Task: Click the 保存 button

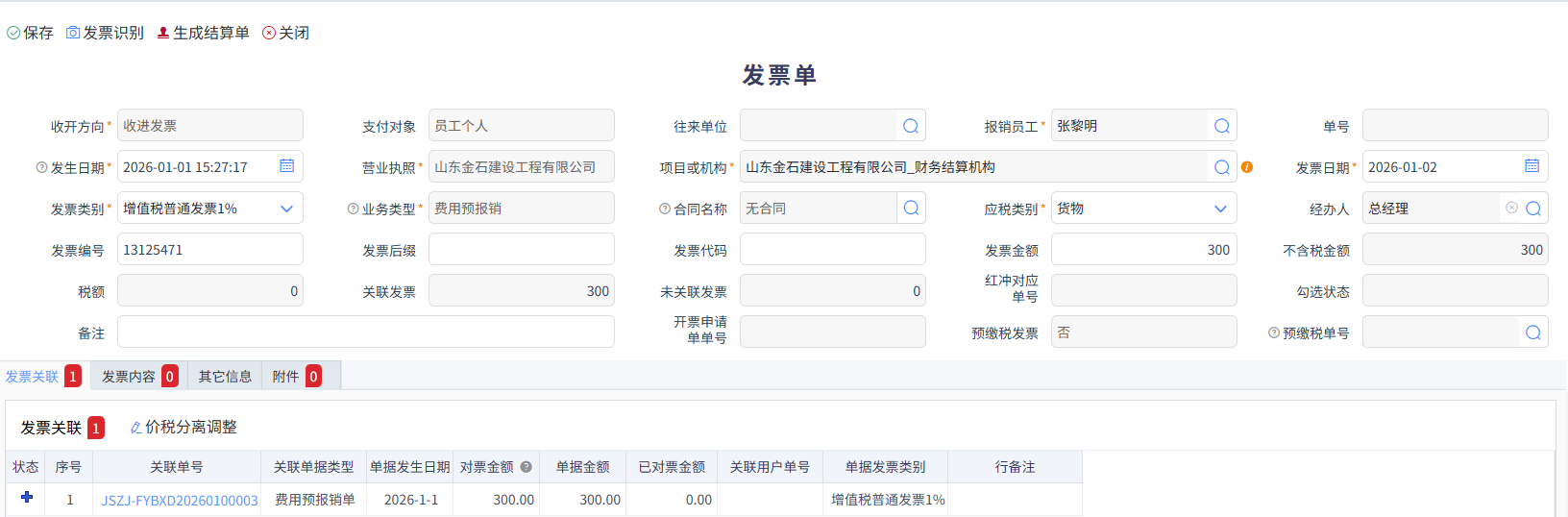Action: pyautogui.click(x=30, y=33)
